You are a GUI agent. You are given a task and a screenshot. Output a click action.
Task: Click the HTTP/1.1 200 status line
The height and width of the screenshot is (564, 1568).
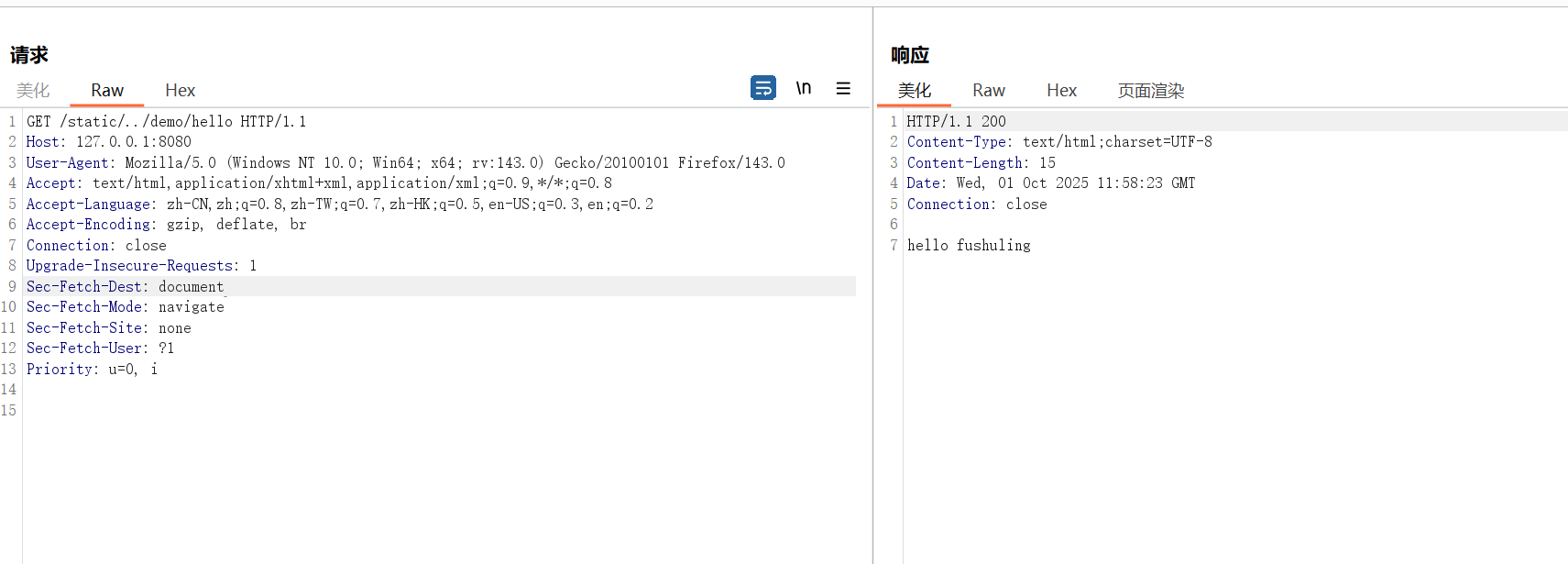coord(956,121)
